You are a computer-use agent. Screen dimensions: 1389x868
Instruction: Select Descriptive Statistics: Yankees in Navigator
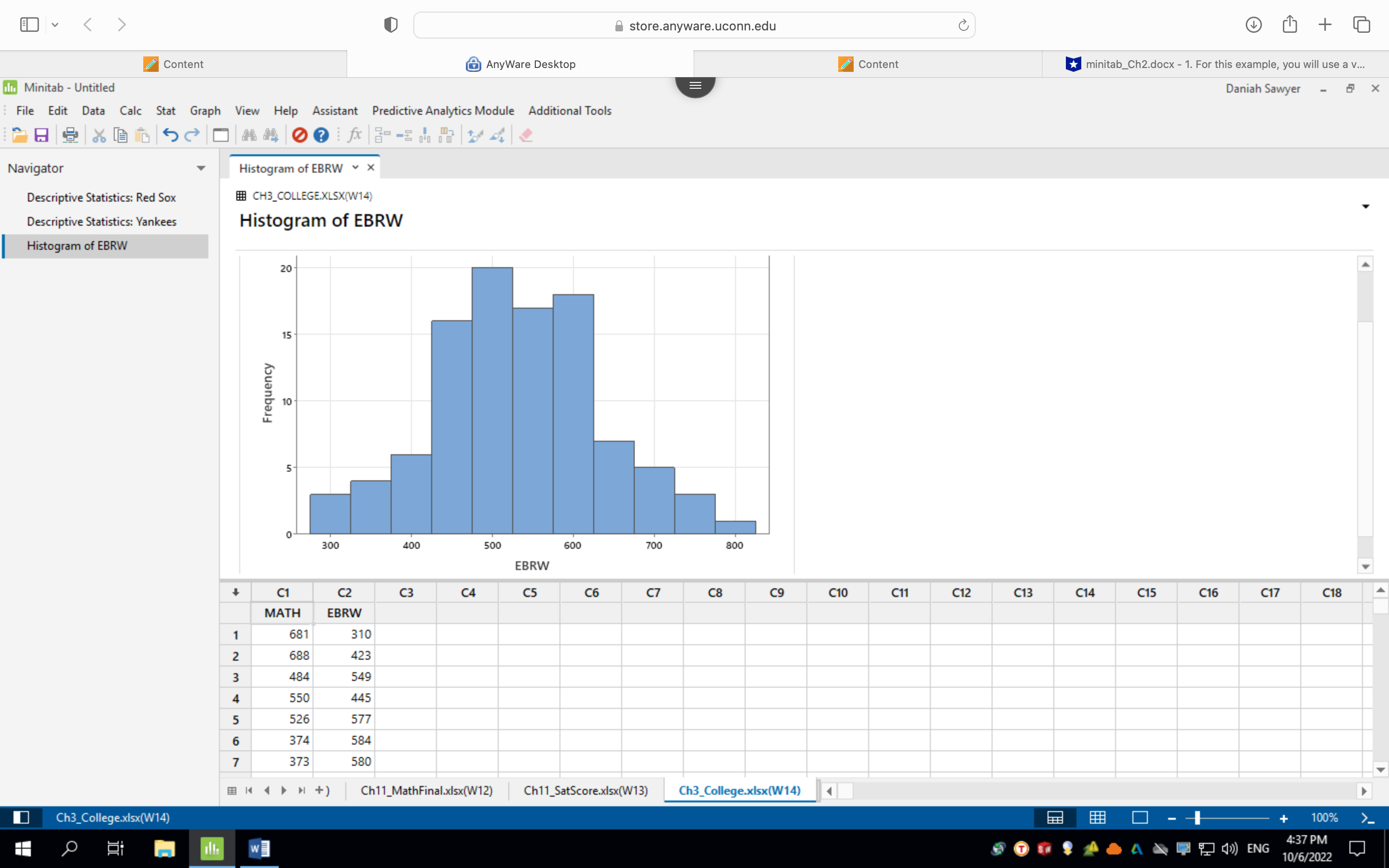(x=102, y=222)
